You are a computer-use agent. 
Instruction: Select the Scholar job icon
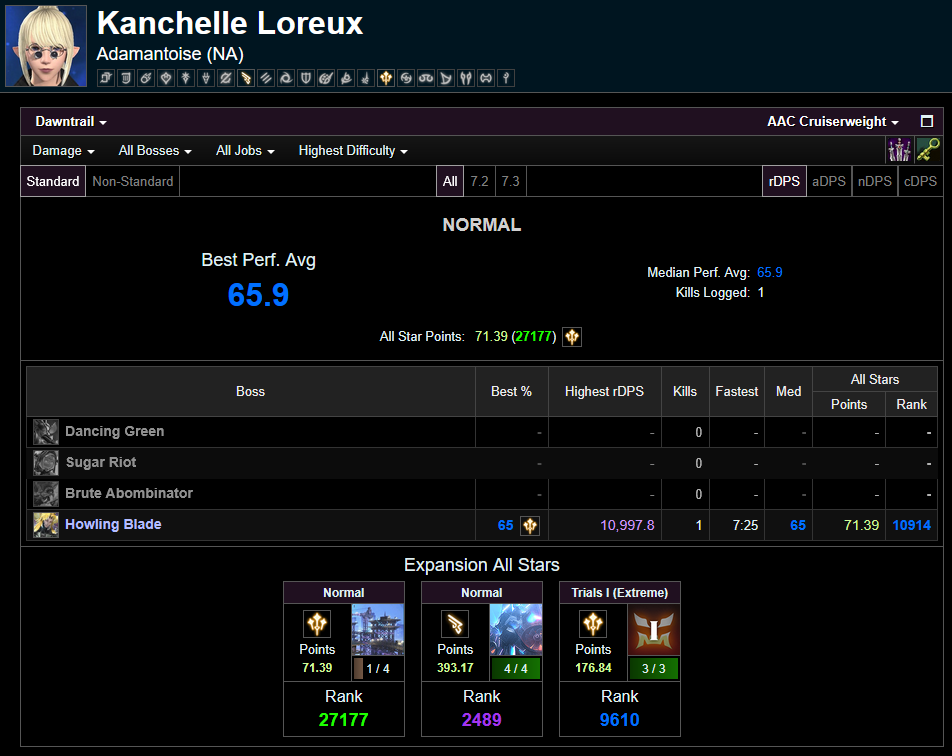(x=427, y=78)
